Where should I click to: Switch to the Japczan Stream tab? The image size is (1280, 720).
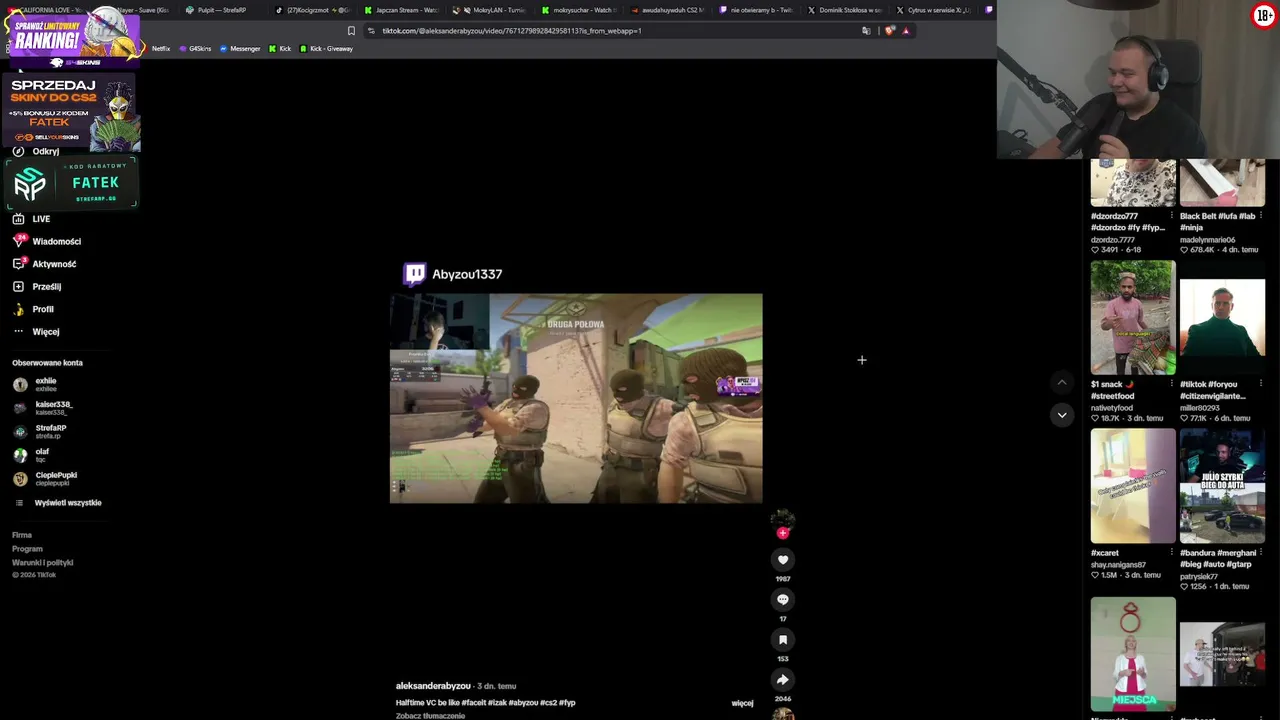(403, 10)
